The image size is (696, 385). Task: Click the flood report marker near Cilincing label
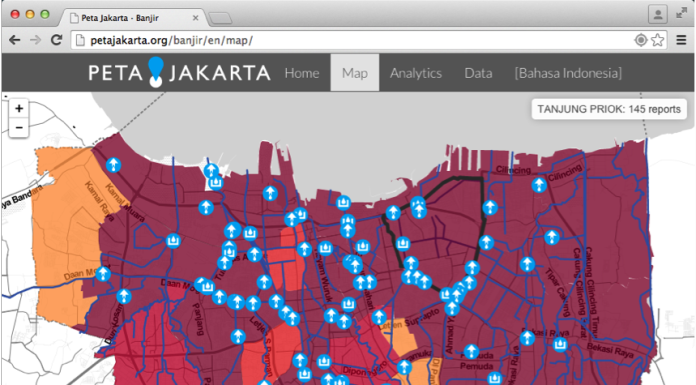point(539,185)
